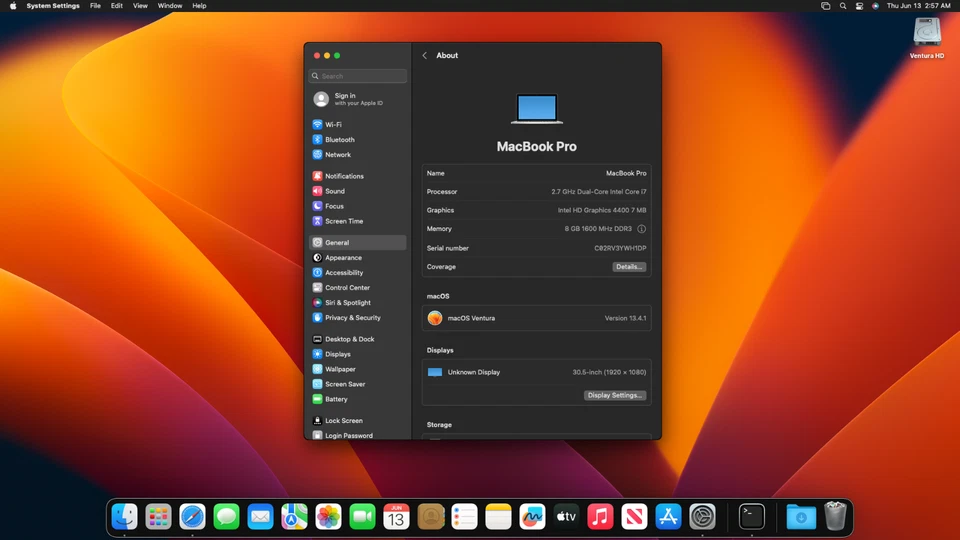
Task: Click the MacBook Pro laptop image
Action: (537, 109)
